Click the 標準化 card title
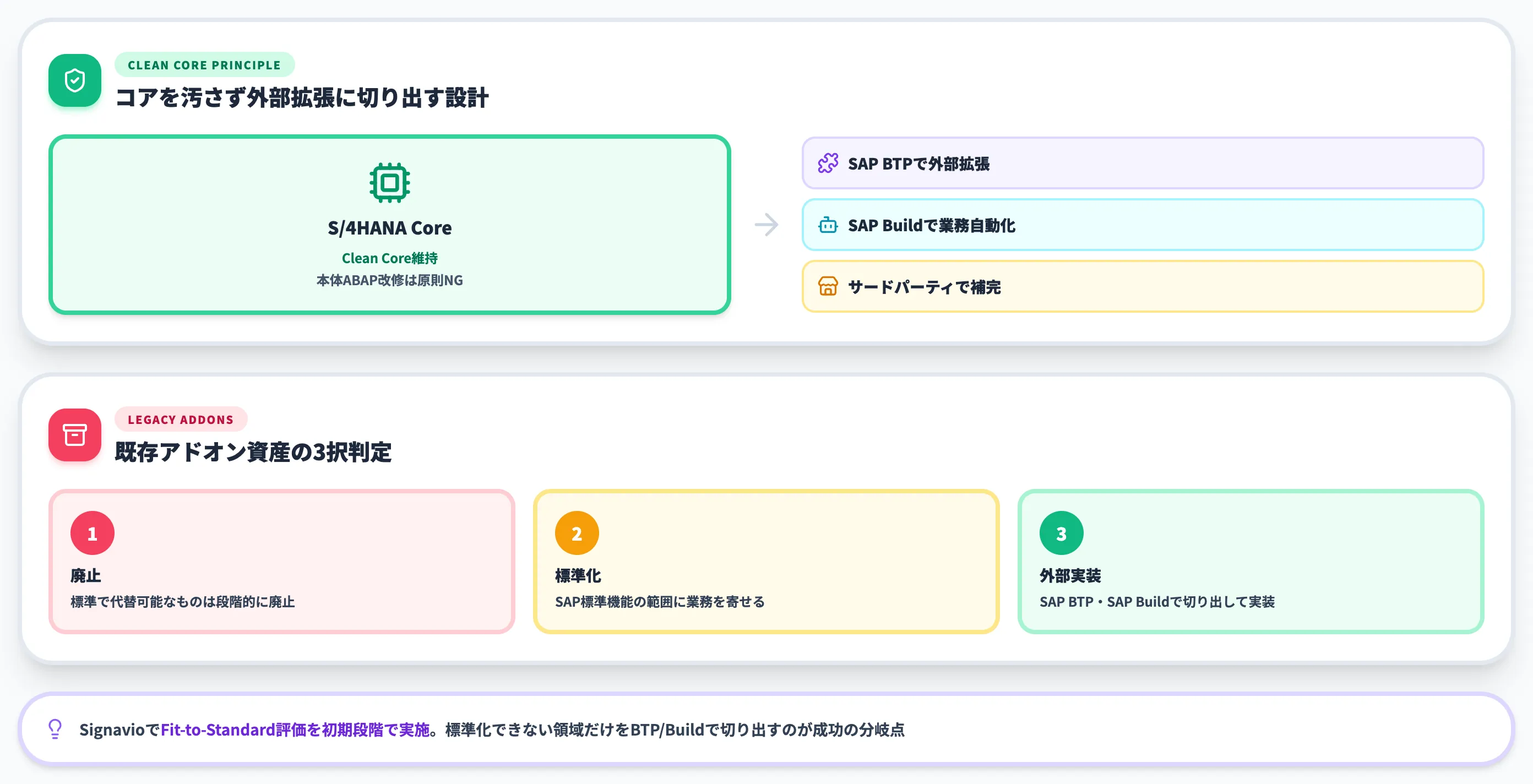 point(578,575)
